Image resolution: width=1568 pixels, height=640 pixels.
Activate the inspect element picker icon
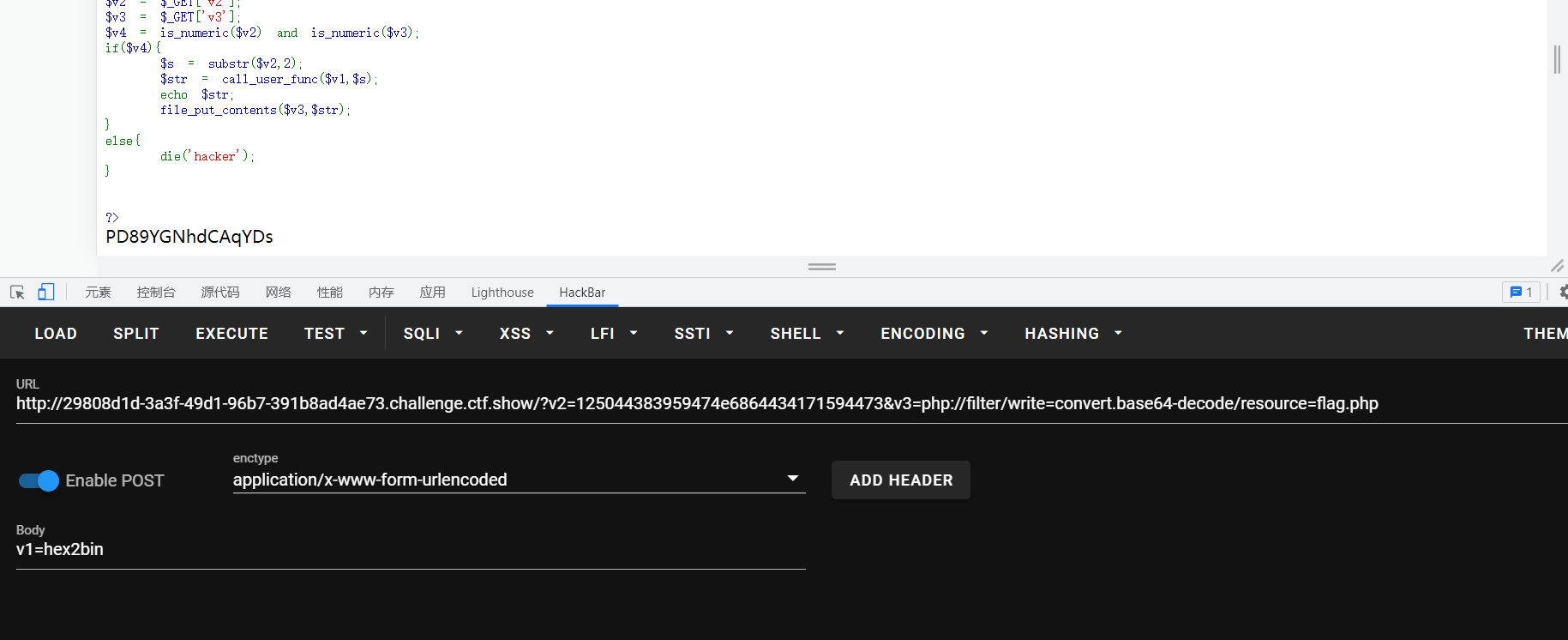click(17, 293)
